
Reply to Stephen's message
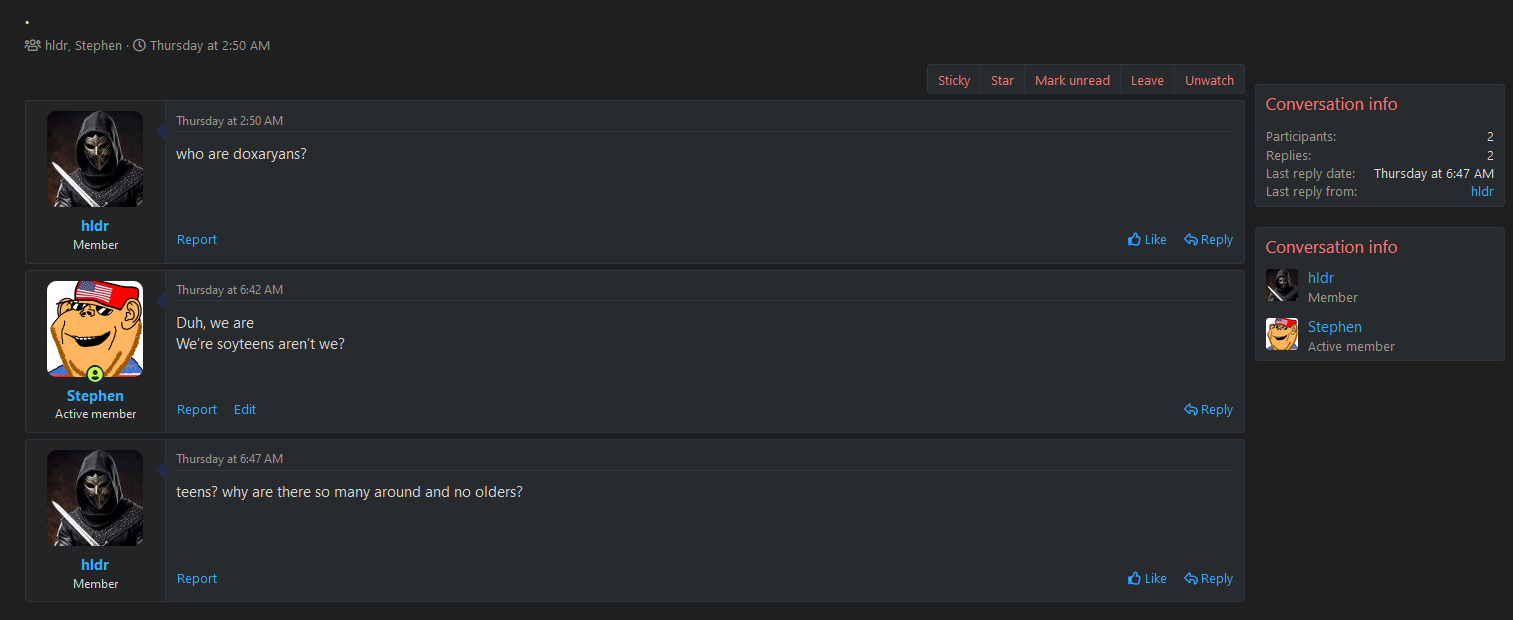pyautogui.click(x=1208, y=410)
